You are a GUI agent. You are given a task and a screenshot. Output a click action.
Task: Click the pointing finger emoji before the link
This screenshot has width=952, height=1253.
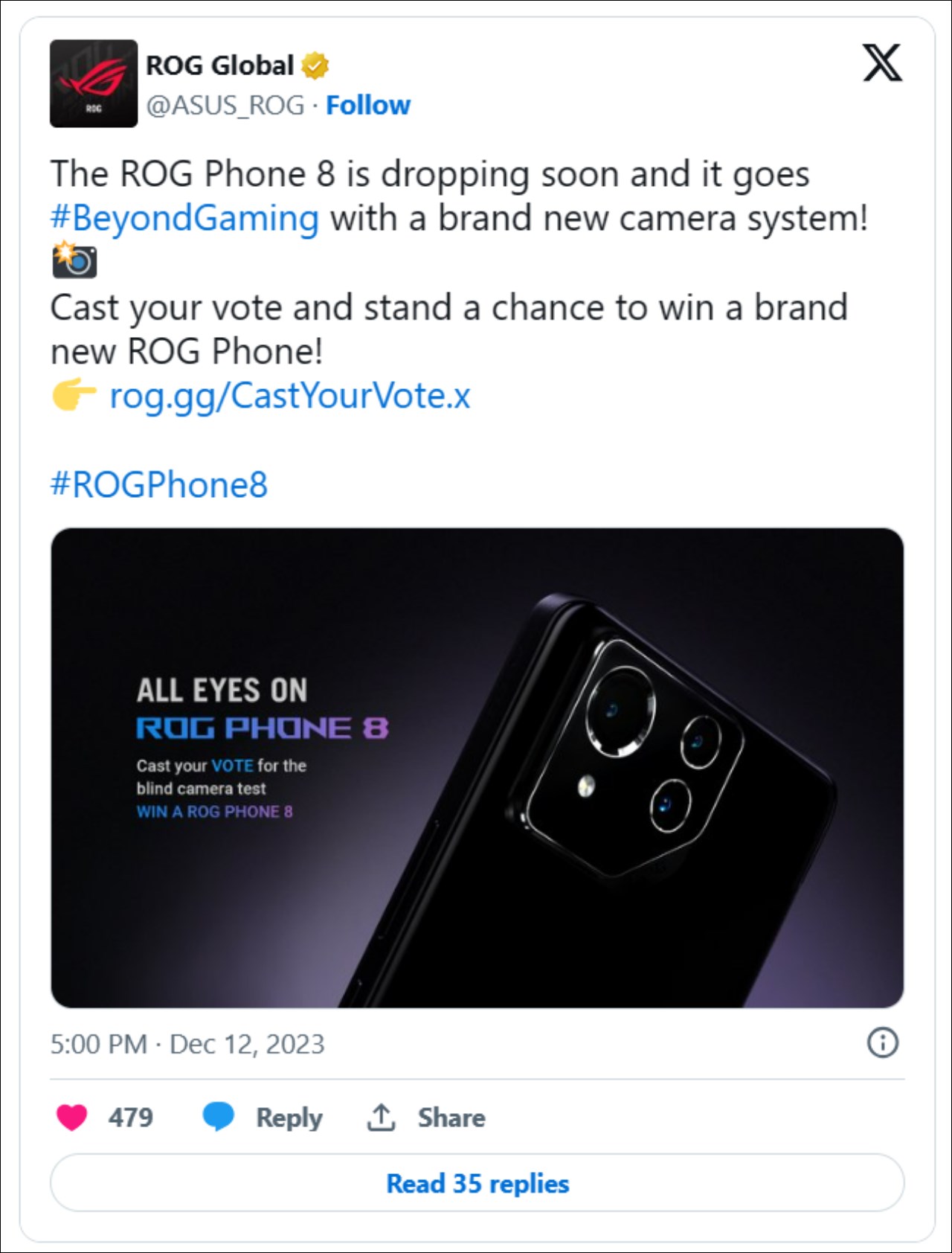tap(73, 397)
